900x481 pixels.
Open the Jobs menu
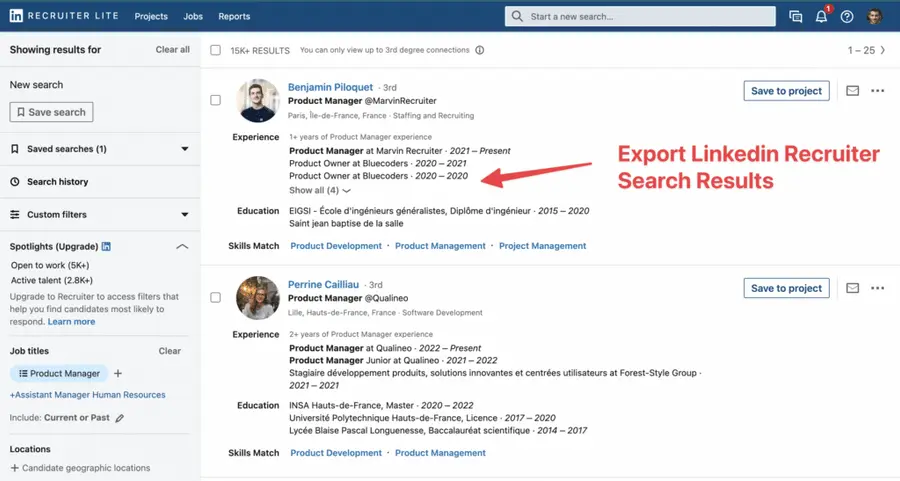[x=193, y=17]
